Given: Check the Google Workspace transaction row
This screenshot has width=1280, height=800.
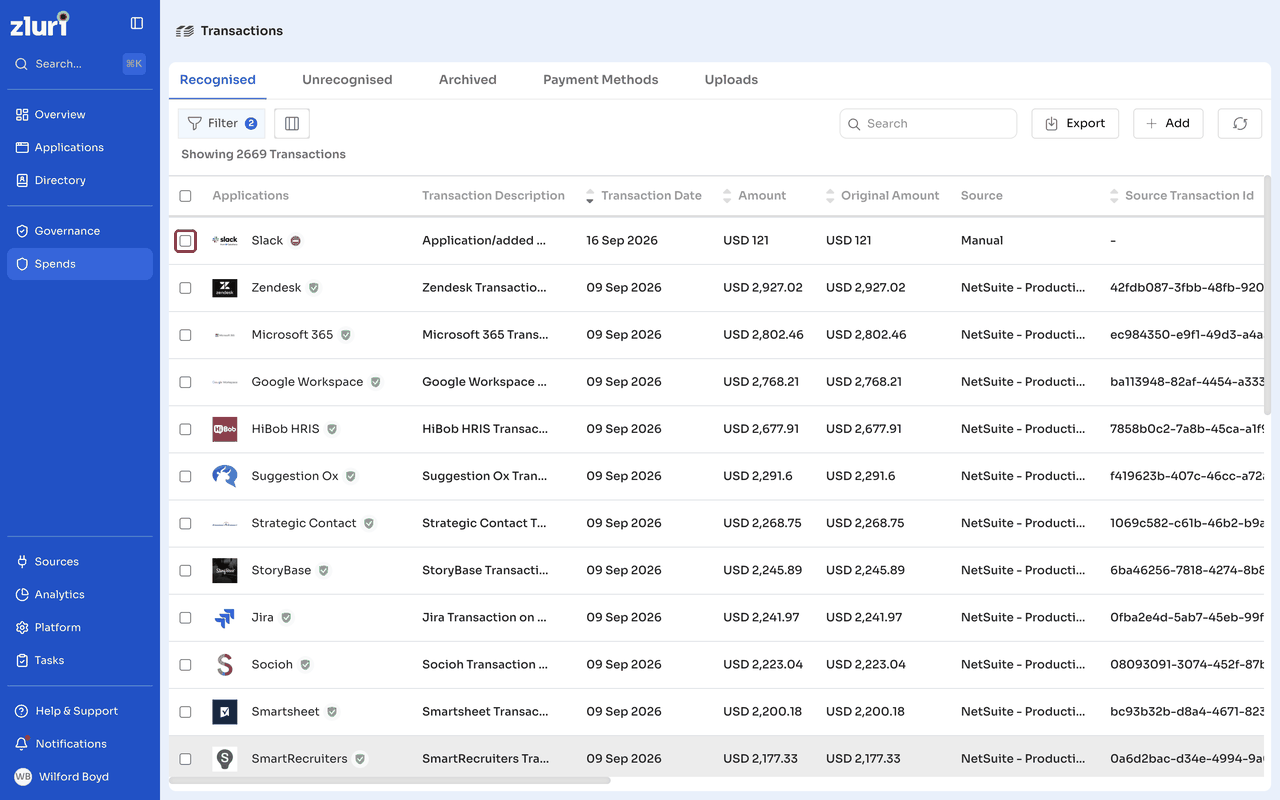Looking at the screenshot, I should 185,382.
